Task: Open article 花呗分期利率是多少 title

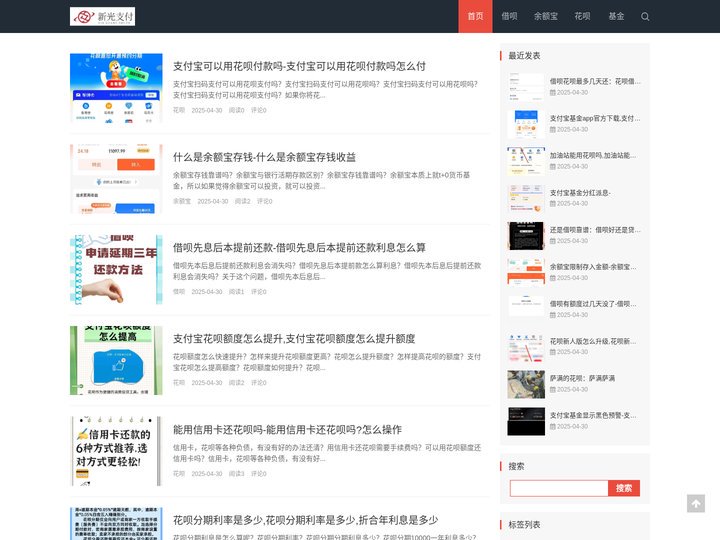Action: (305, 520)
